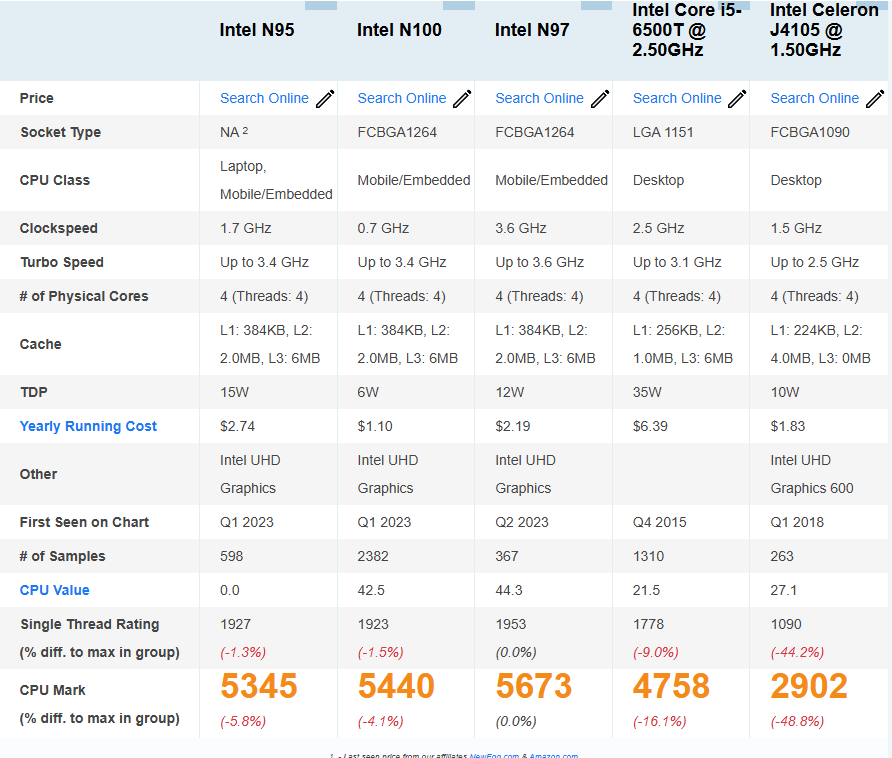Image resolution: width=892 pixels, height=758 pixels.
Task: Click the 35W TDP value
Action: point(647,392)
